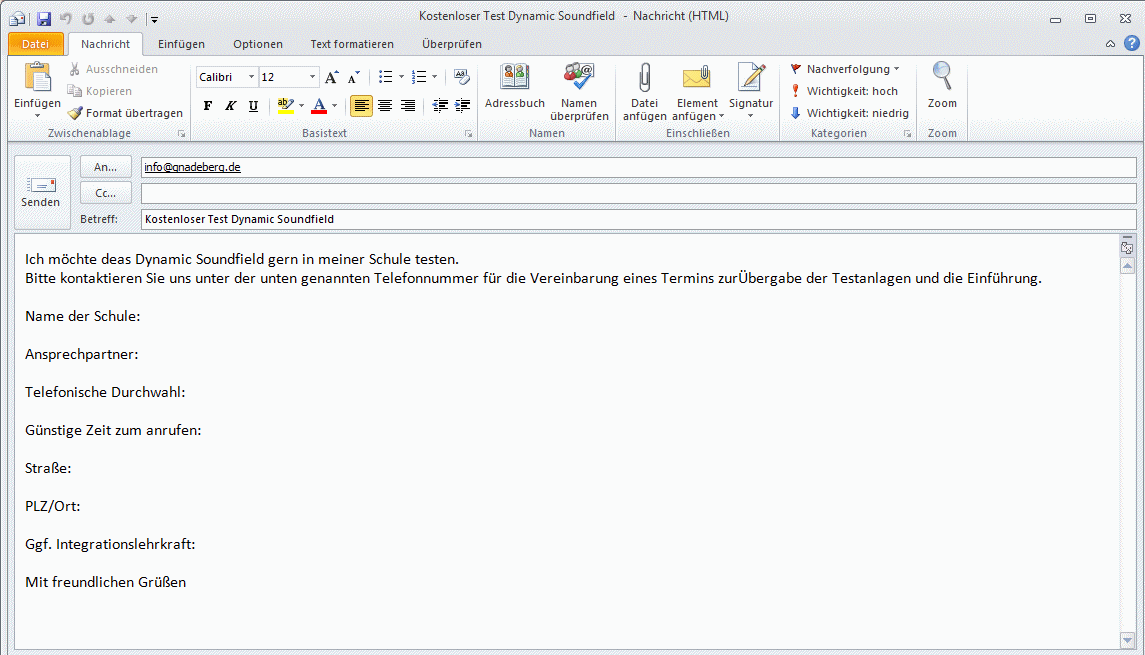The height and width of the screenshot is (655, 1145).
Task: Toggle italic (K) formatting
Action: click(230, 106)
